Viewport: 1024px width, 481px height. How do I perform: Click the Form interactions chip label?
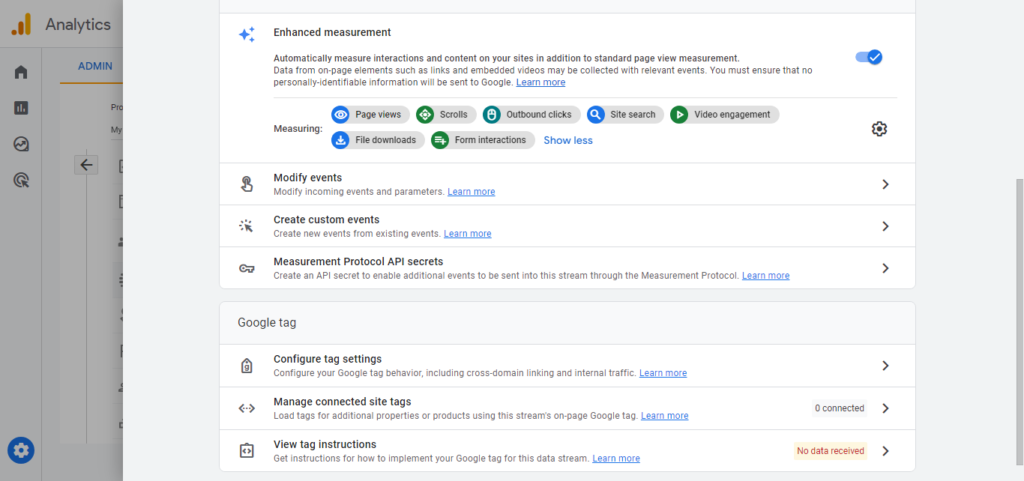(490, 140)
